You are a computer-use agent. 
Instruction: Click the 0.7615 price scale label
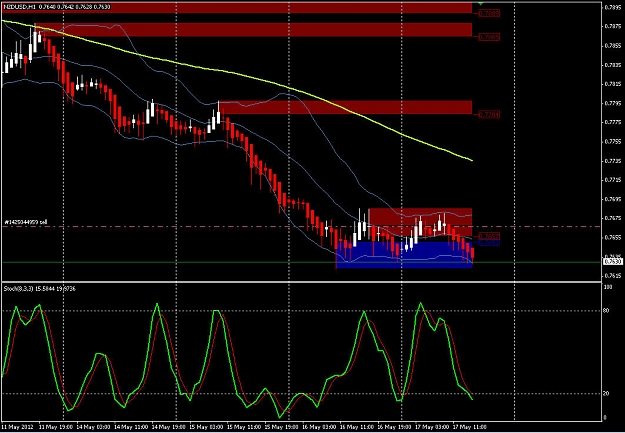pyautogui.click(x=613, y=276)
